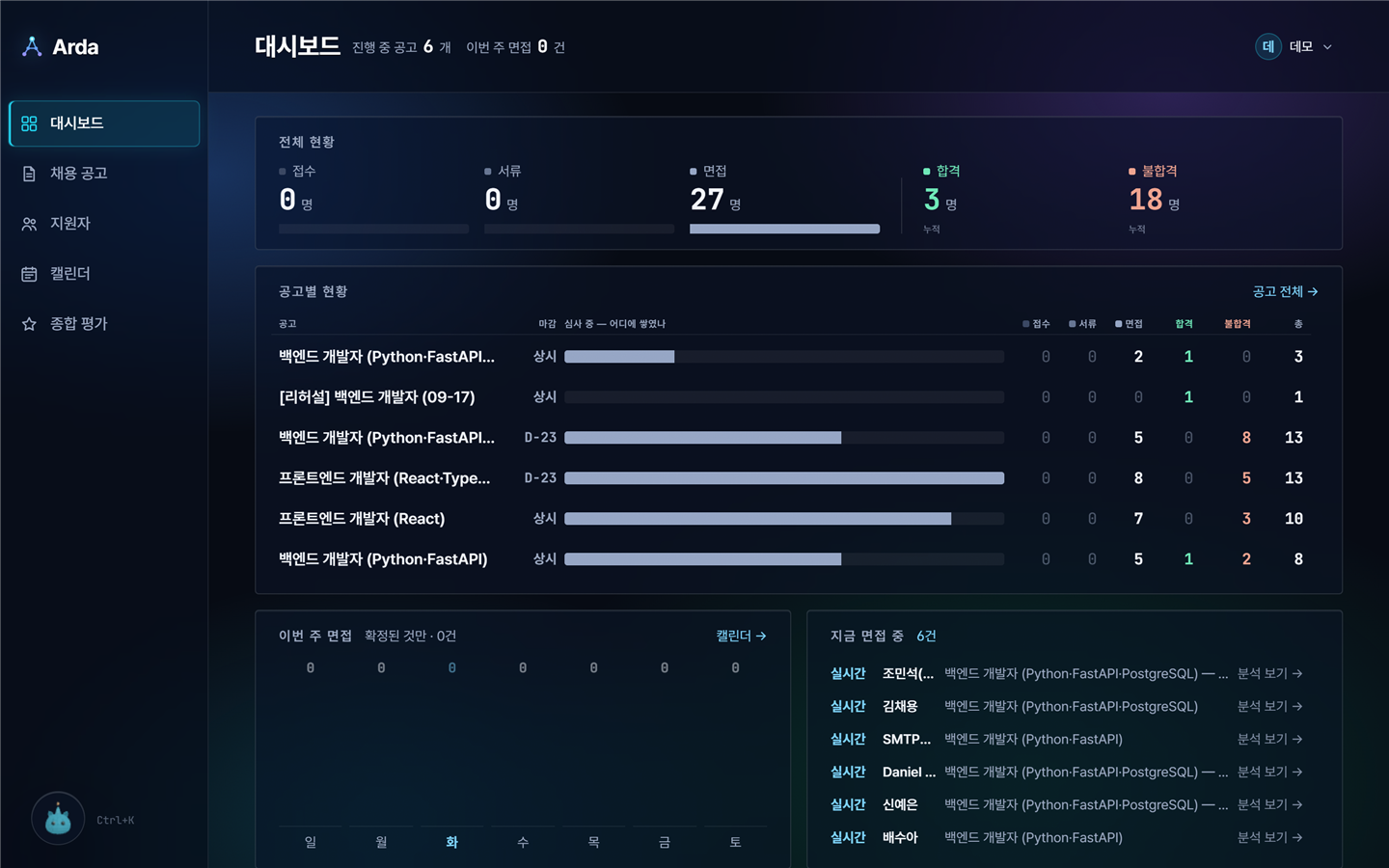Open 분석 보기 for 신예은
This screenshot has height=868, width=1389.
(1269, 804)
